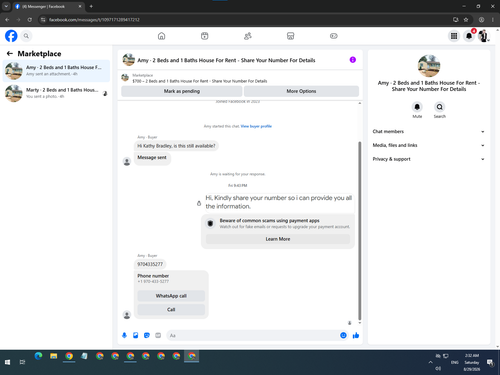Click the Kindly share your number message
The height and width of the screenshot is (375, 500).
[x=279, y=202]
